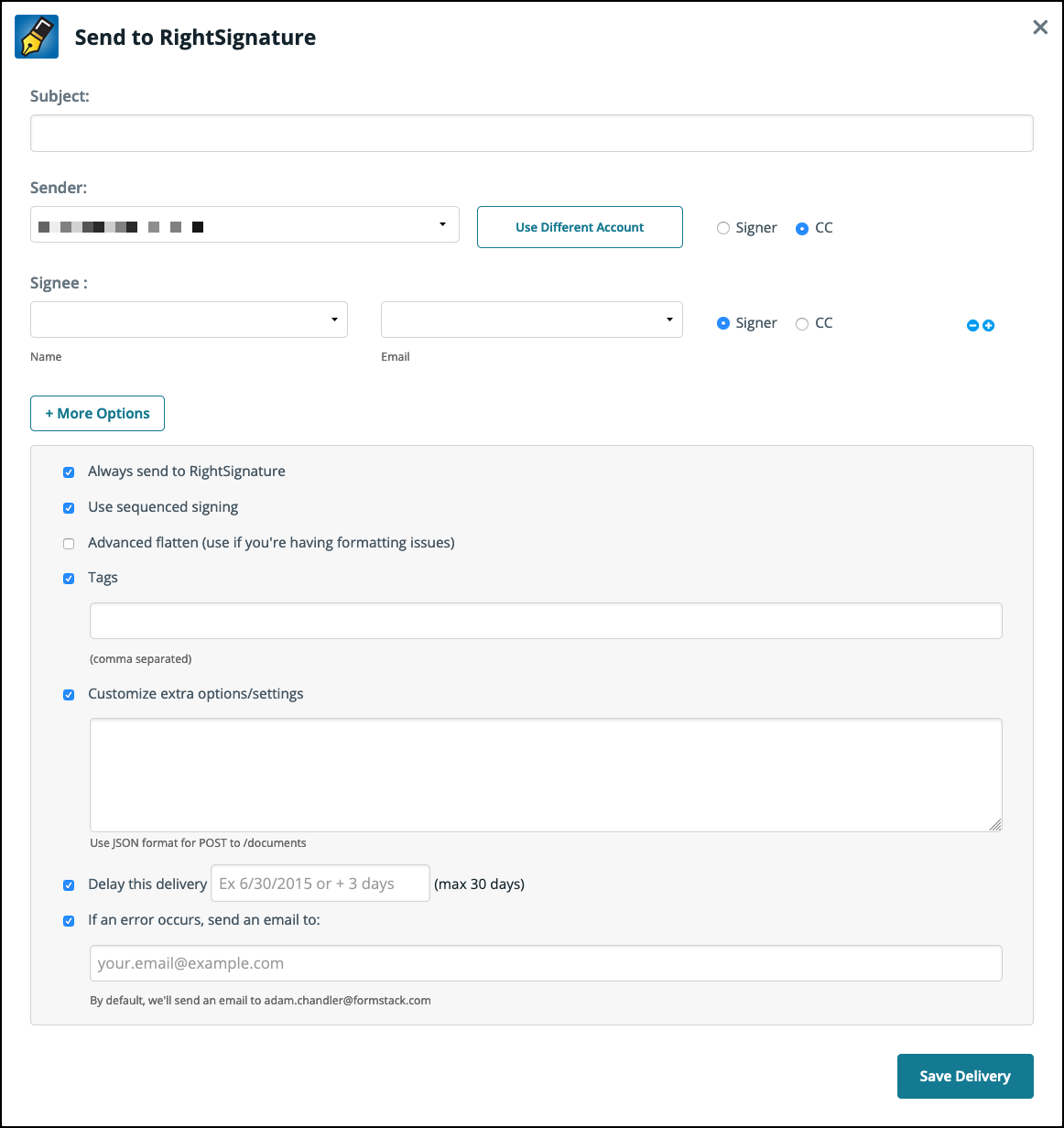Close the Send to RightSignature dialog
The image size is (1064, 1128).
click(1040, 27)
